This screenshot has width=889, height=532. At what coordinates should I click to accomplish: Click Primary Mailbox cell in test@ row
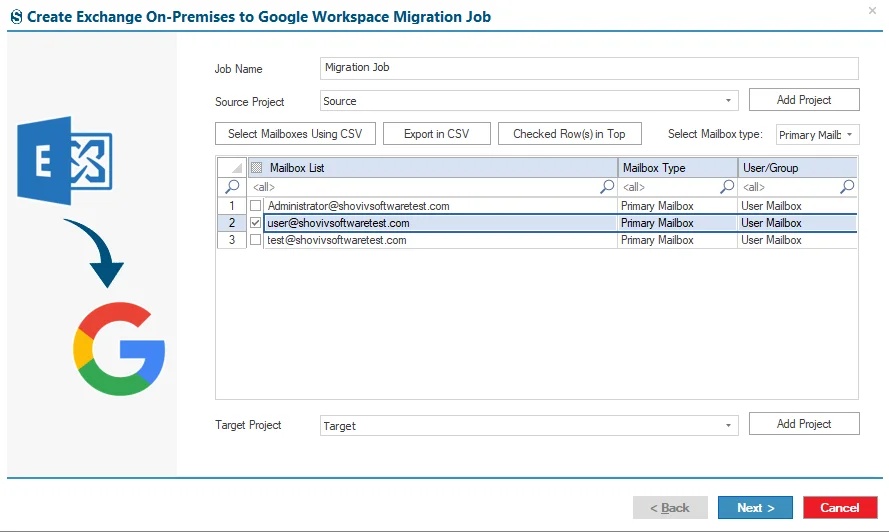pyautogui.click(x=677, y=240)
